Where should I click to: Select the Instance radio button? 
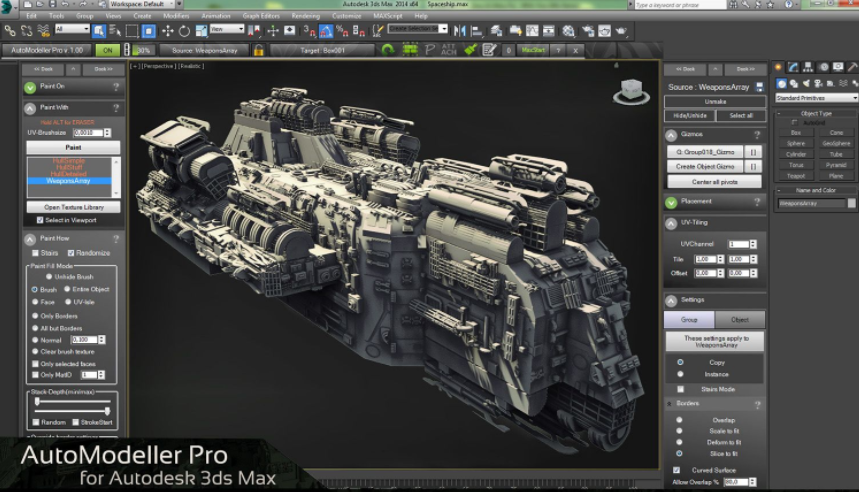[680, 374]
